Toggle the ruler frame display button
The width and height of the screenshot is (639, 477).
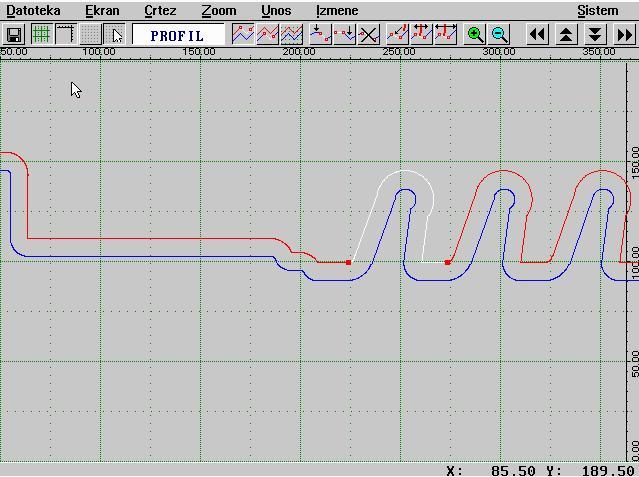pos(66,35)
